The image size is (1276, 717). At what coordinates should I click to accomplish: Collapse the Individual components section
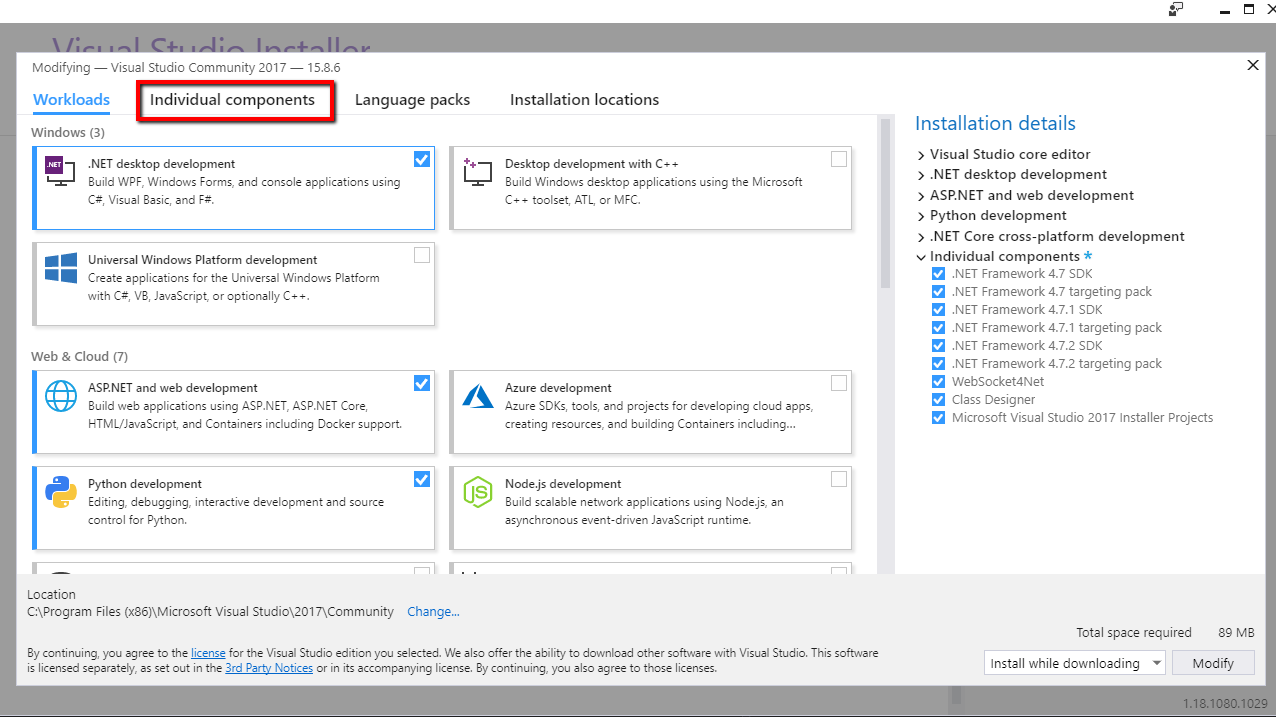(x=921, y=257)
